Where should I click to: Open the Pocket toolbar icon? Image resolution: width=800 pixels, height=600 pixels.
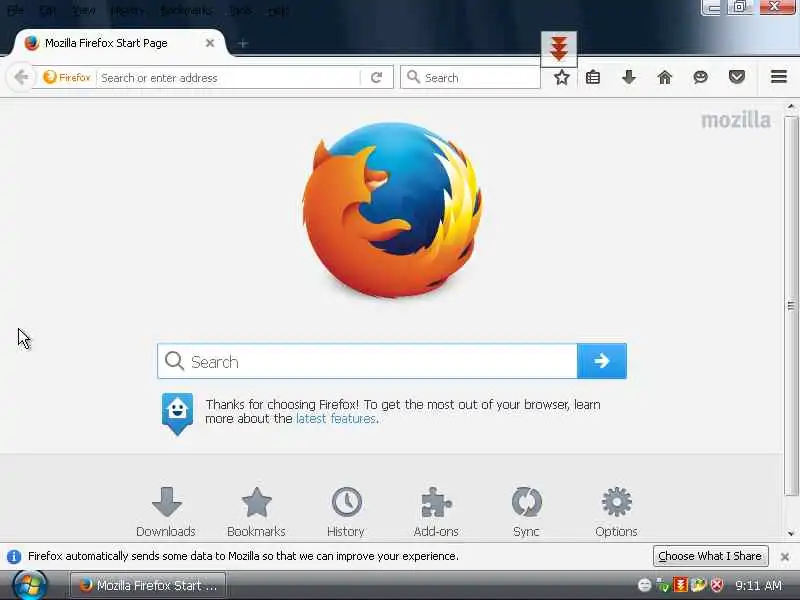pos(737,78)
